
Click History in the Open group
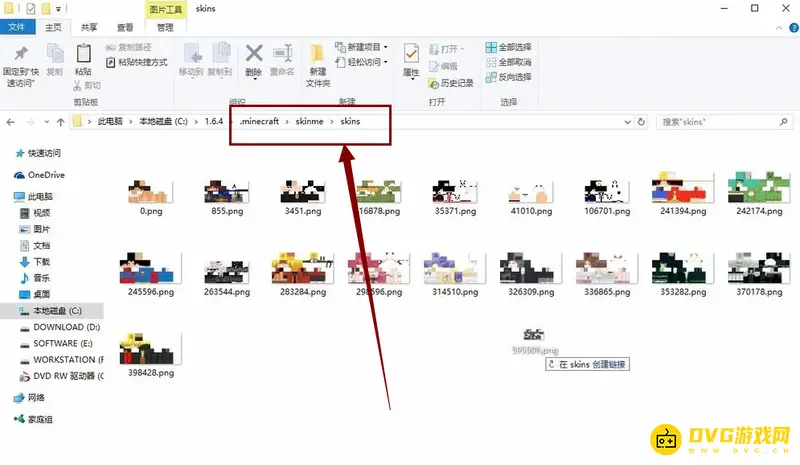coord(450,83)
